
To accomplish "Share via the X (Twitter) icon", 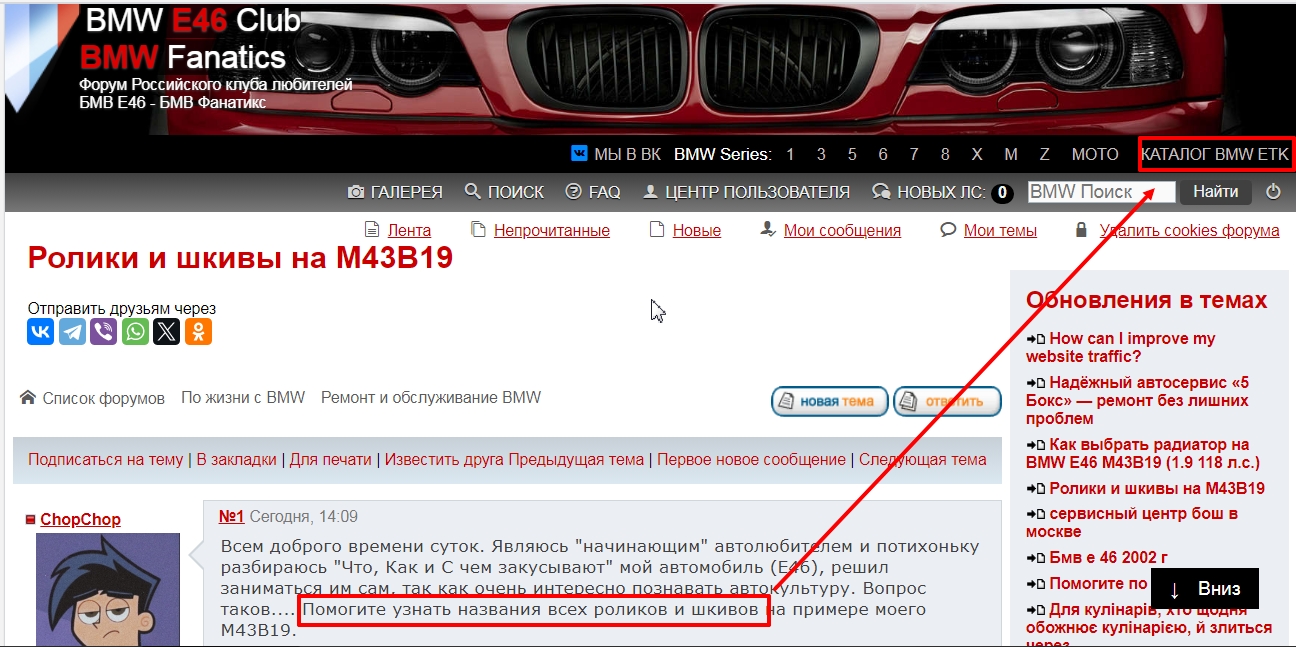I will coord(166,331).
